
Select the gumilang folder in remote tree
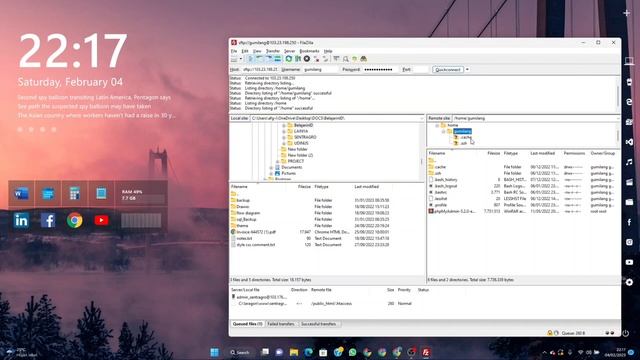coord(462,131)
